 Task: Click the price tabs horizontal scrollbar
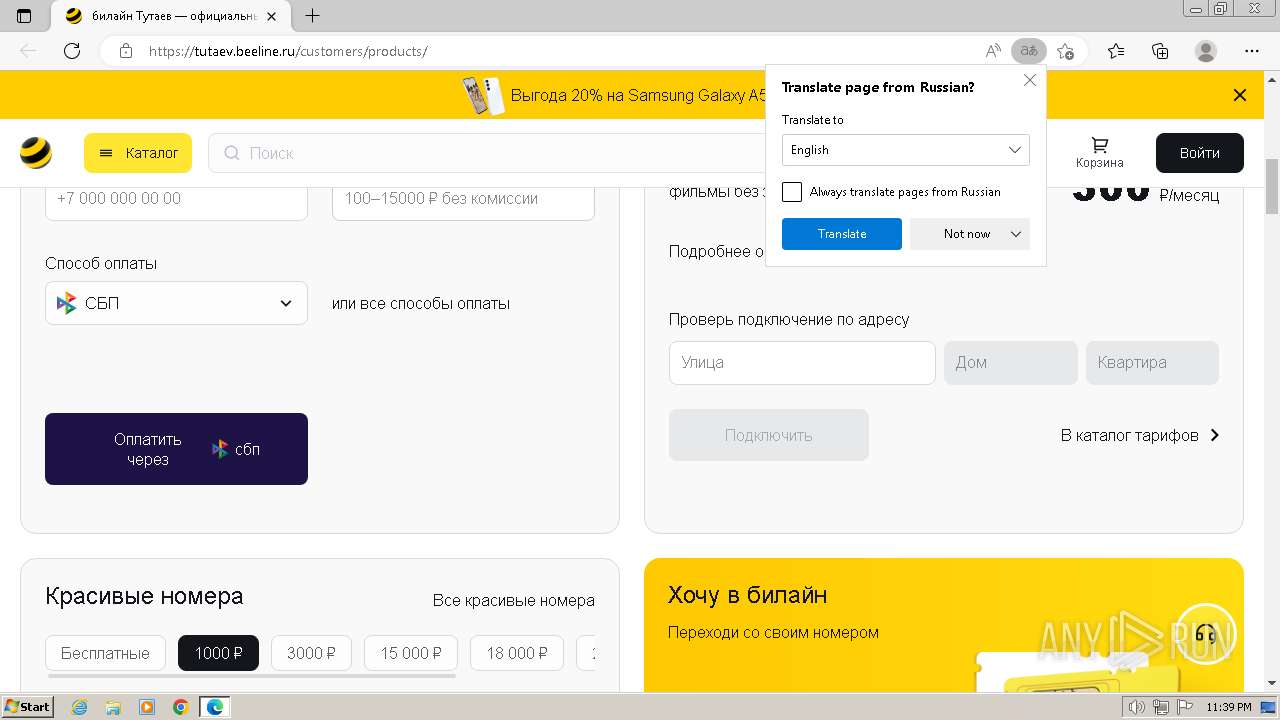[252, 676]
